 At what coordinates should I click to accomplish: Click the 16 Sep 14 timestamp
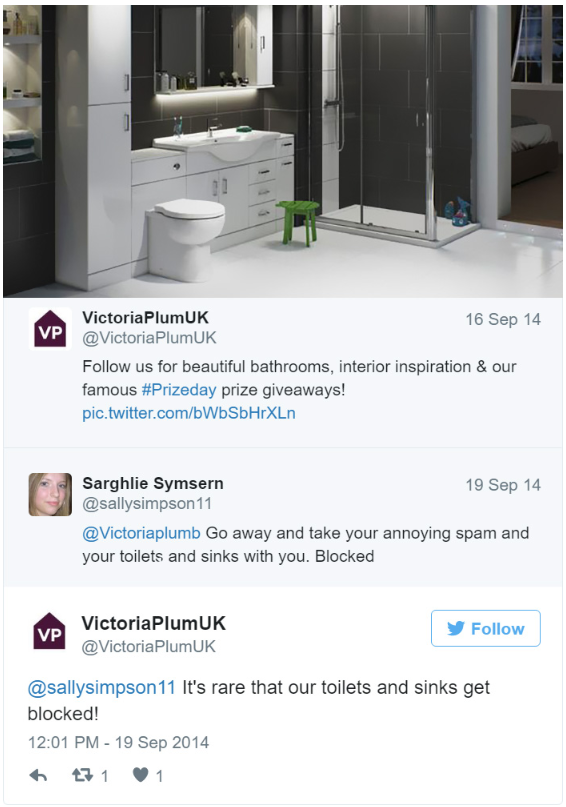503,319
